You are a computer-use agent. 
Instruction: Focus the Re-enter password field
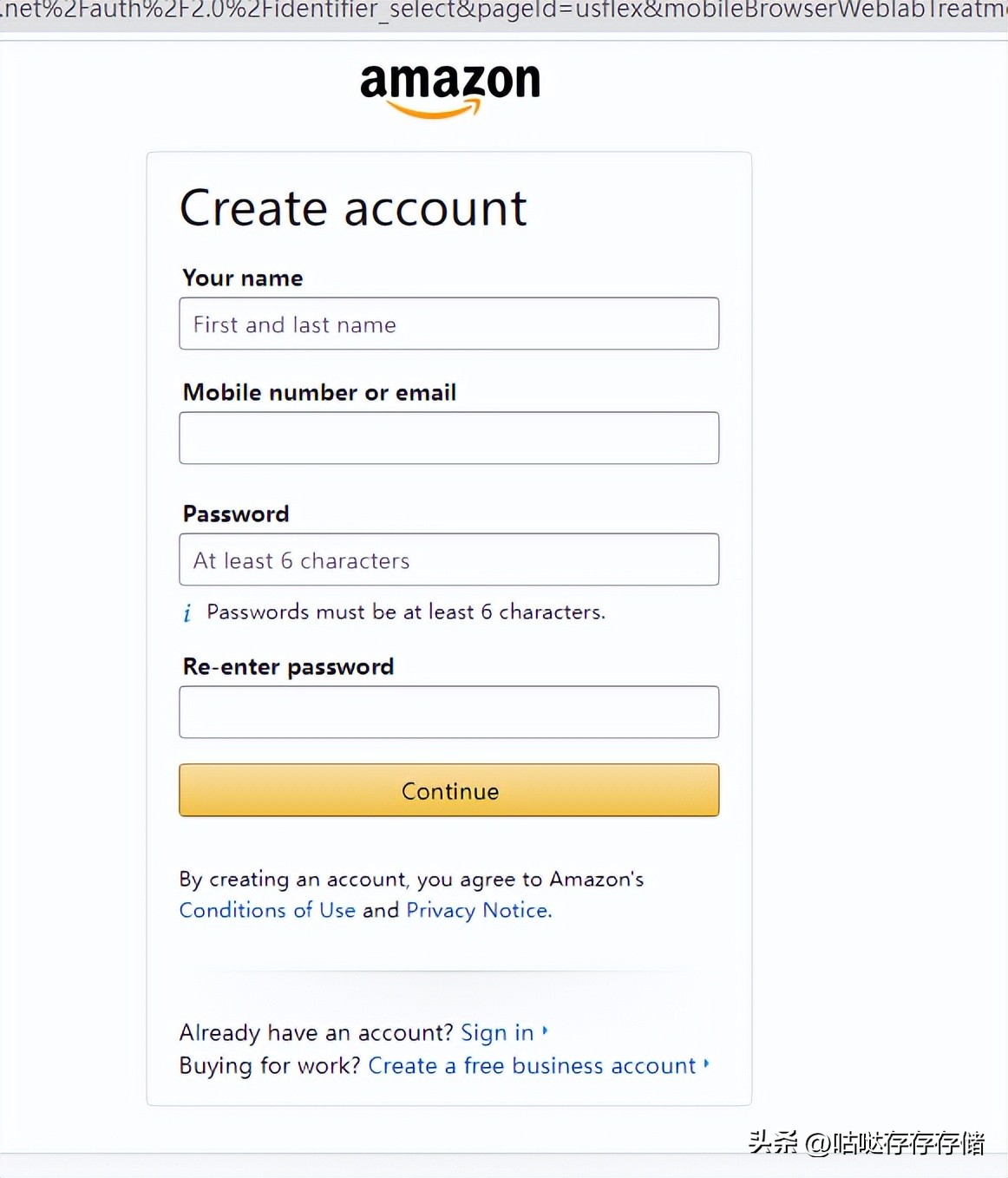(x=448, y=712)
